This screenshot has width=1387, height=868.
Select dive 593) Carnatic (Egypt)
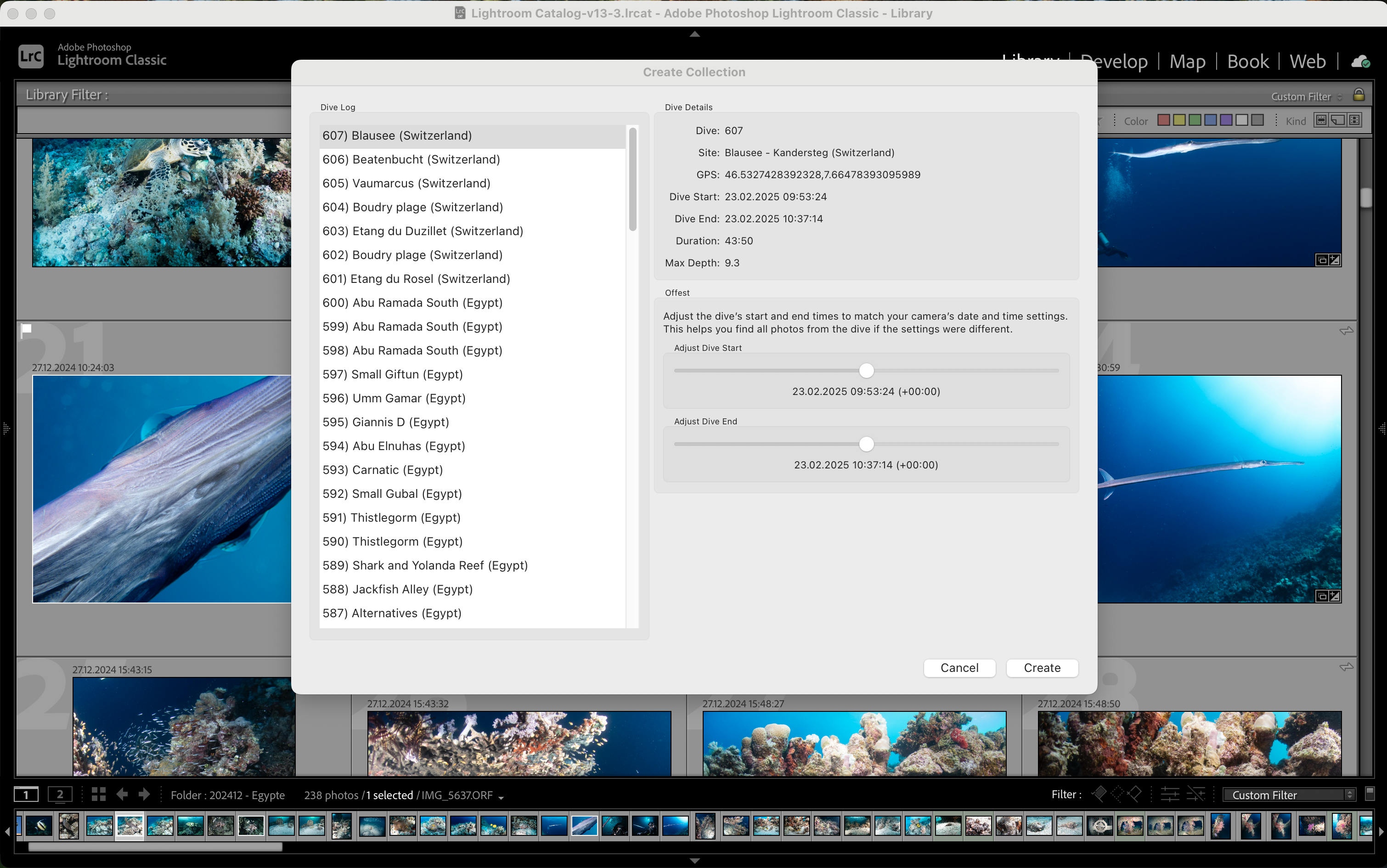point(472,470)
